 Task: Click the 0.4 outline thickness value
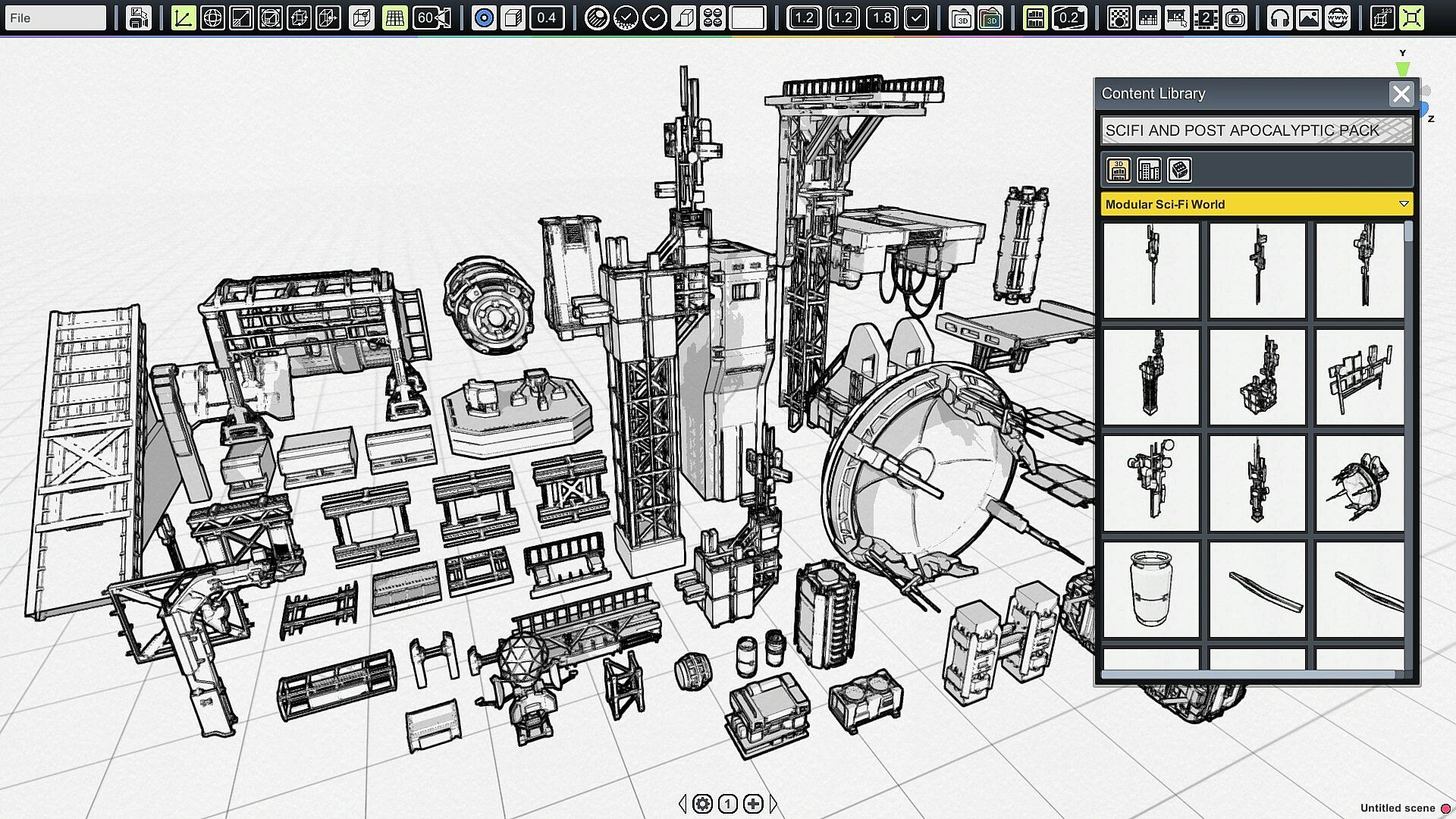click(x=546, y=17)
